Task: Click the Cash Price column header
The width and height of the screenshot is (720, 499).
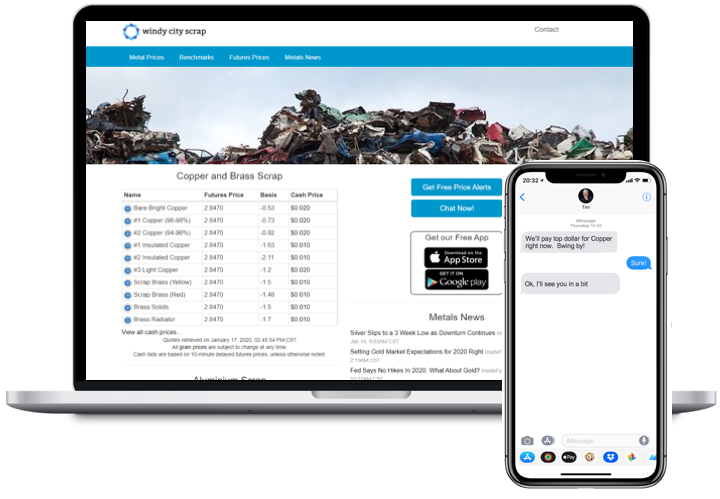Action: 307,195
